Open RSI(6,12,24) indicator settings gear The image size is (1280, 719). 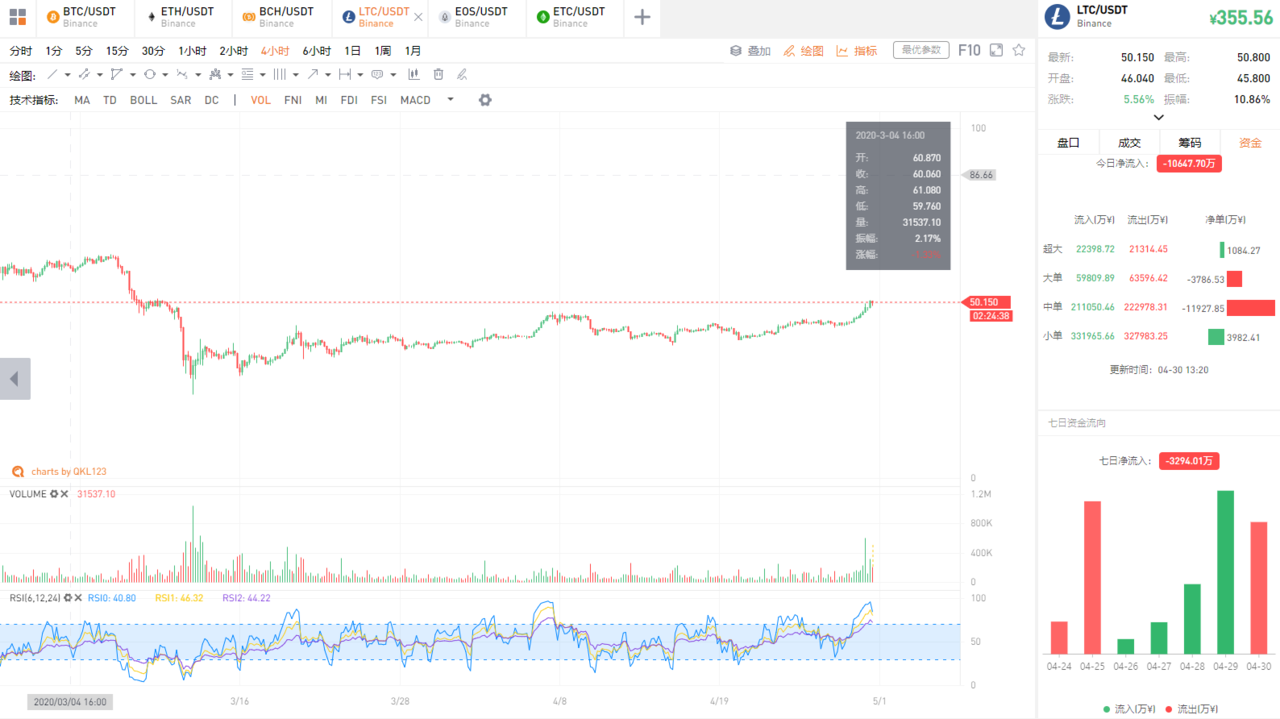[66, 598]
